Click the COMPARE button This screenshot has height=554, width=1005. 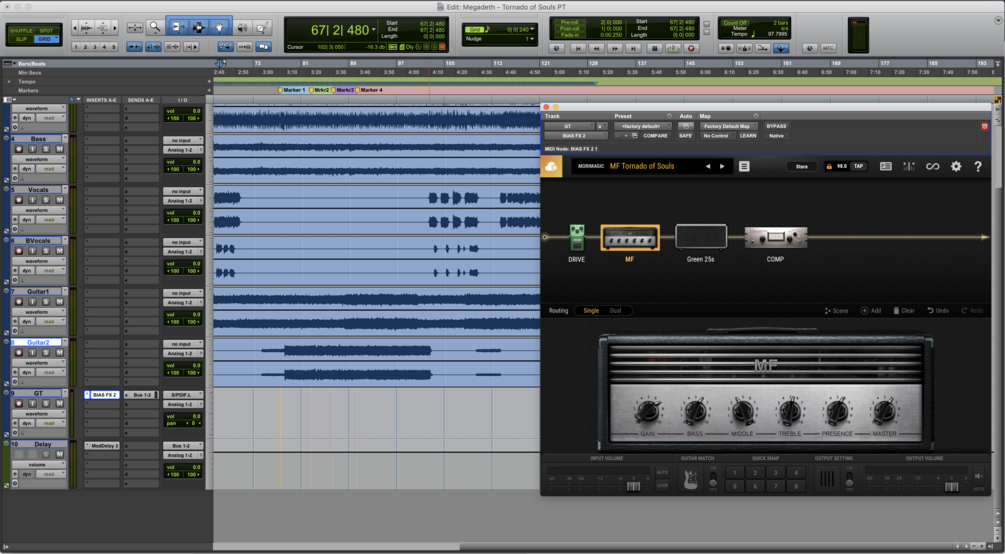tap(655, 136)
